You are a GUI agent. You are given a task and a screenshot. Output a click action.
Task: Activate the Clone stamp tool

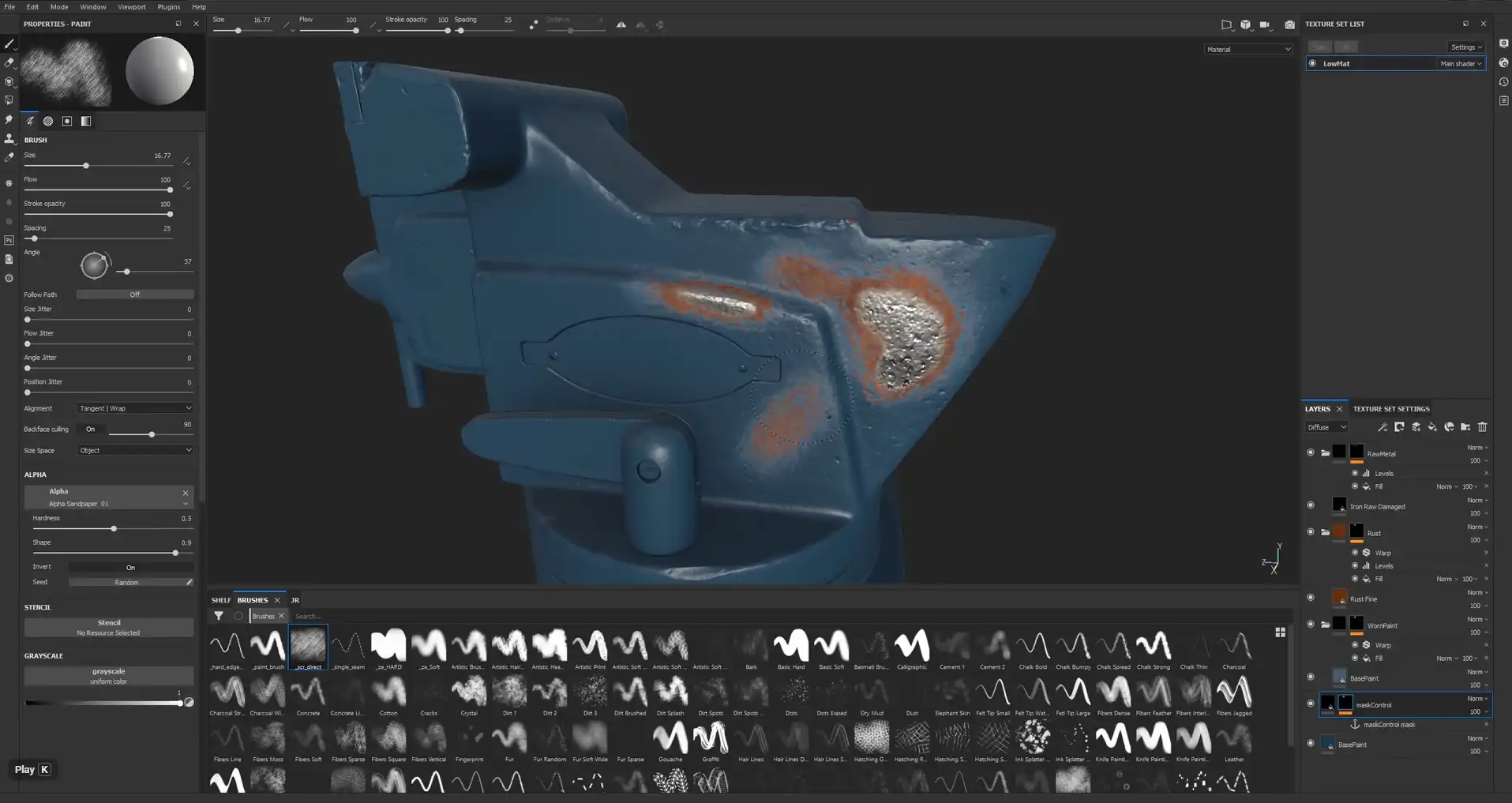[9, 138]
